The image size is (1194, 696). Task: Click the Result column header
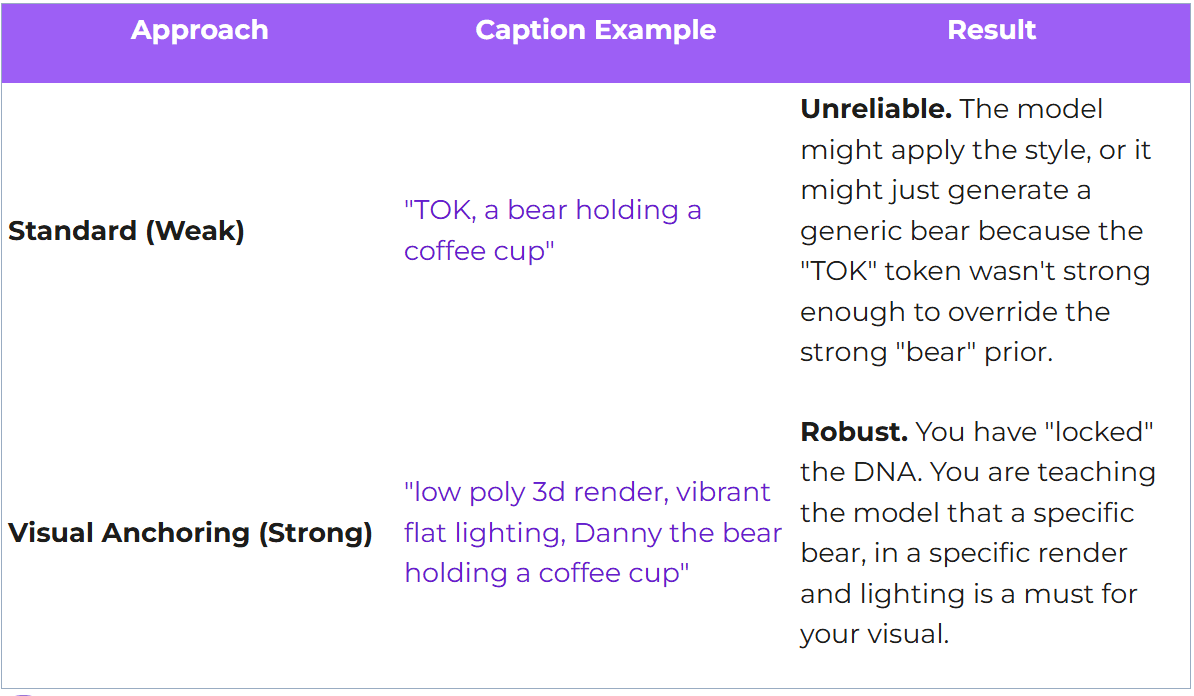pos(991,30)
